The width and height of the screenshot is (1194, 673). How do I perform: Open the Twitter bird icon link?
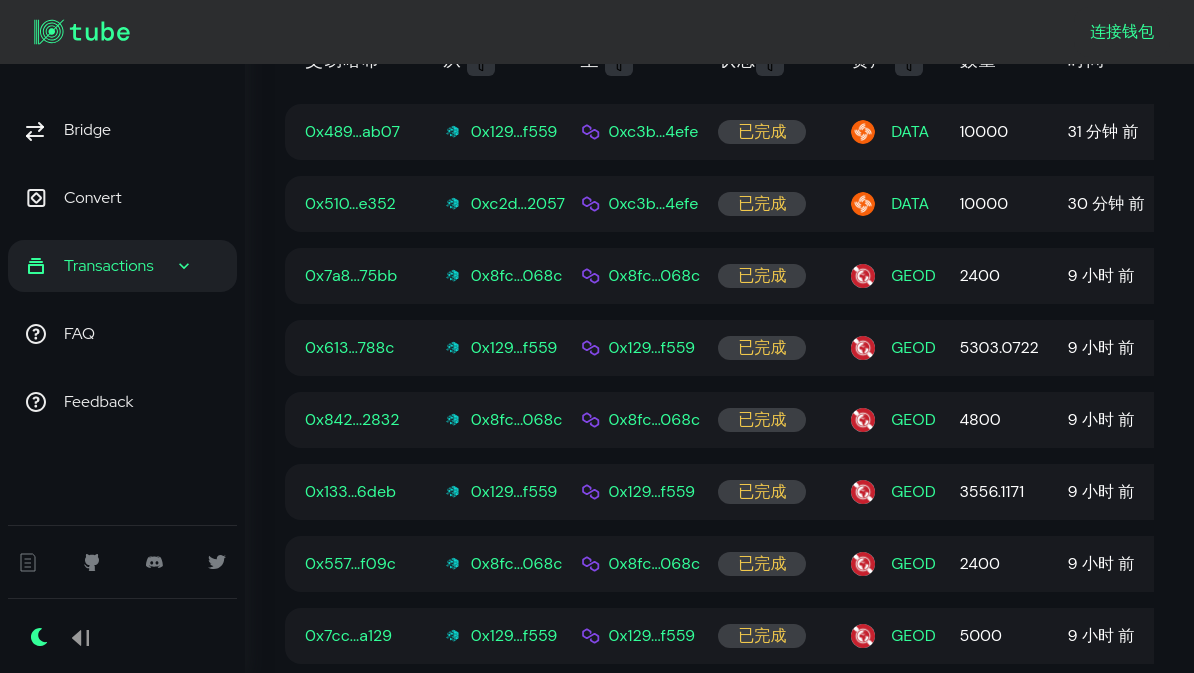point(217,562)
